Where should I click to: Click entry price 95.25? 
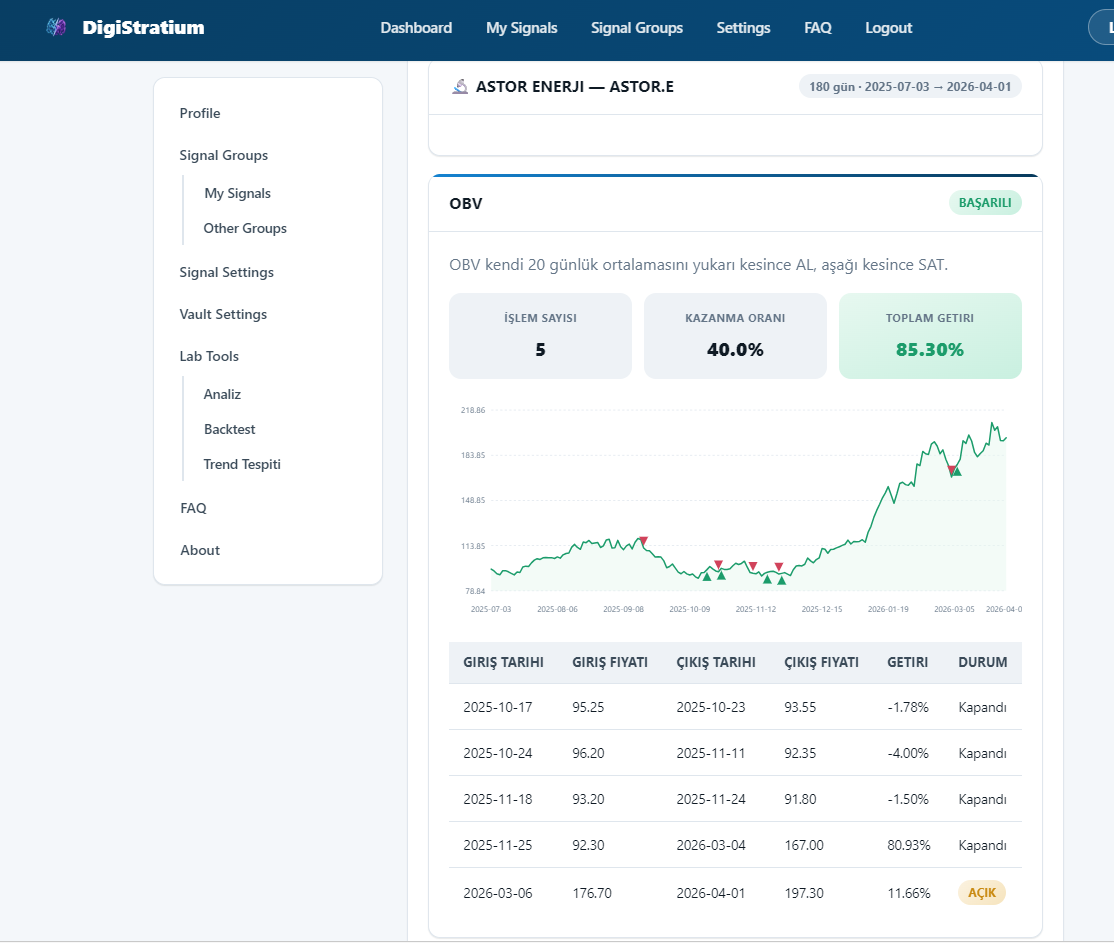tap(588, 707)
